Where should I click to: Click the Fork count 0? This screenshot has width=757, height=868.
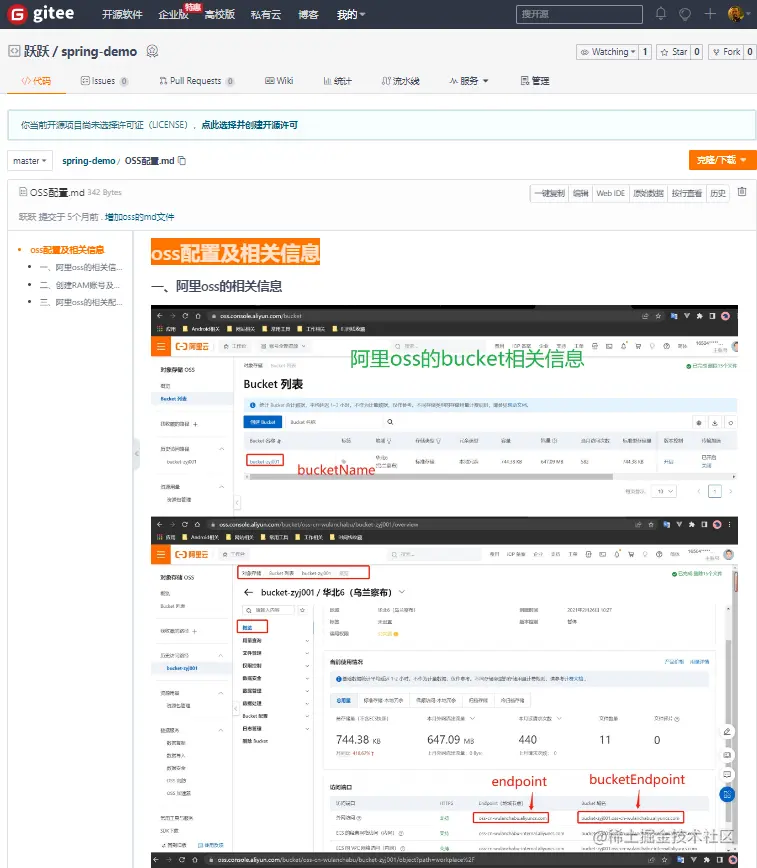tap(749, 51)
